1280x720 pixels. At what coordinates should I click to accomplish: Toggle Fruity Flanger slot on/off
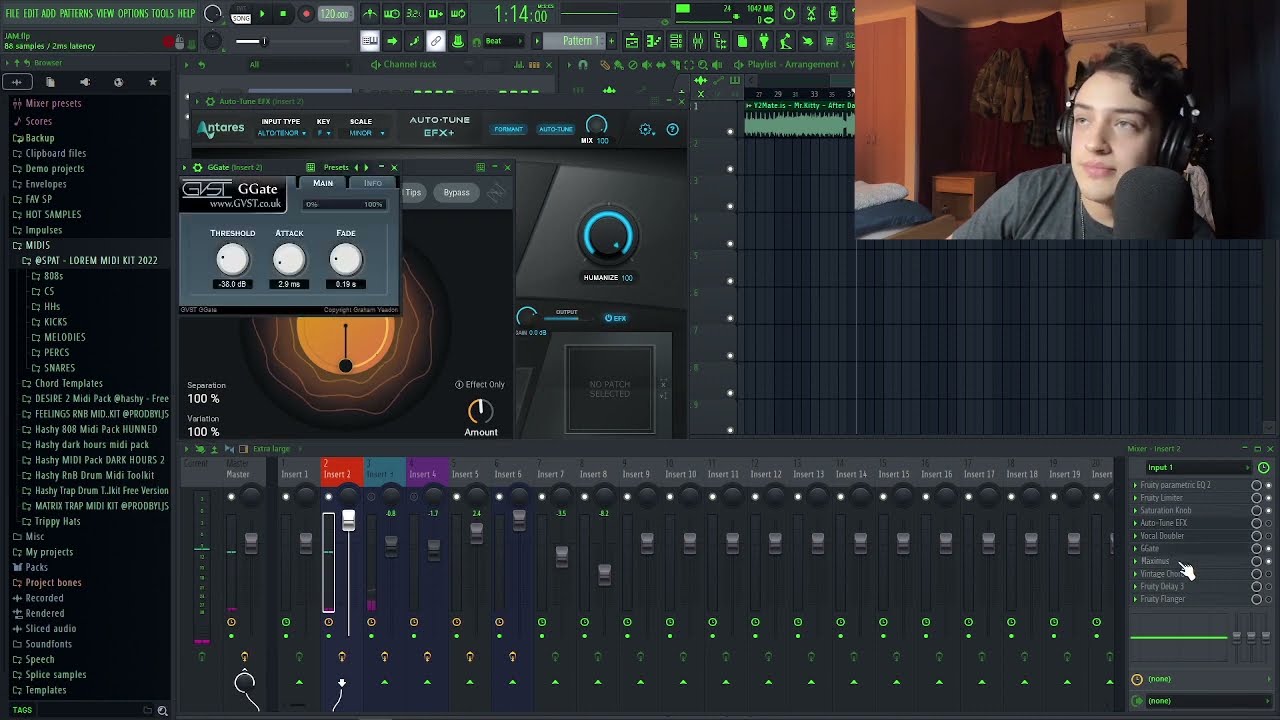coord(1268,599)
